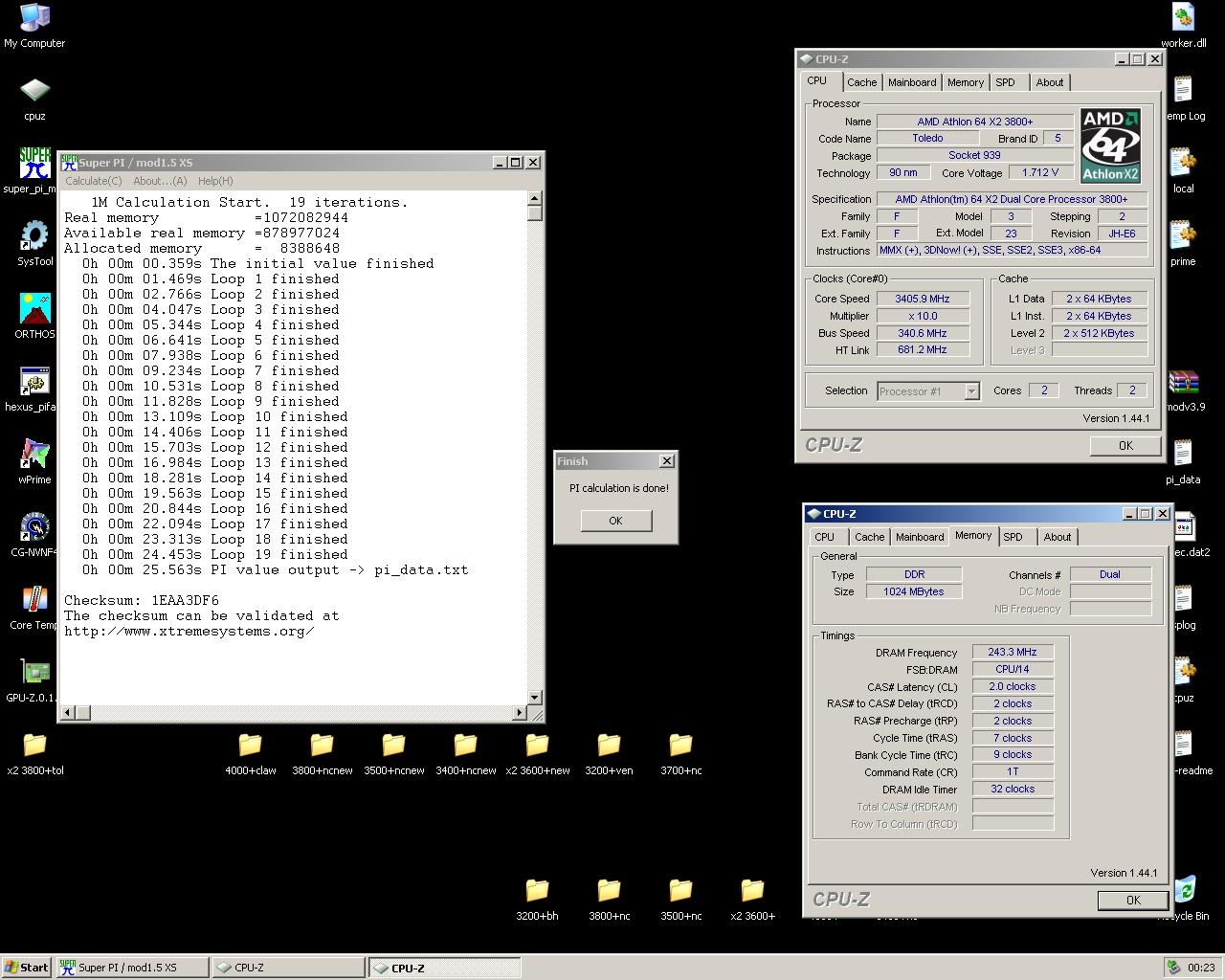1225x980 pixels.
Task: Click FSB:DRAM value CPU/14
Action: click(1013, 669)
